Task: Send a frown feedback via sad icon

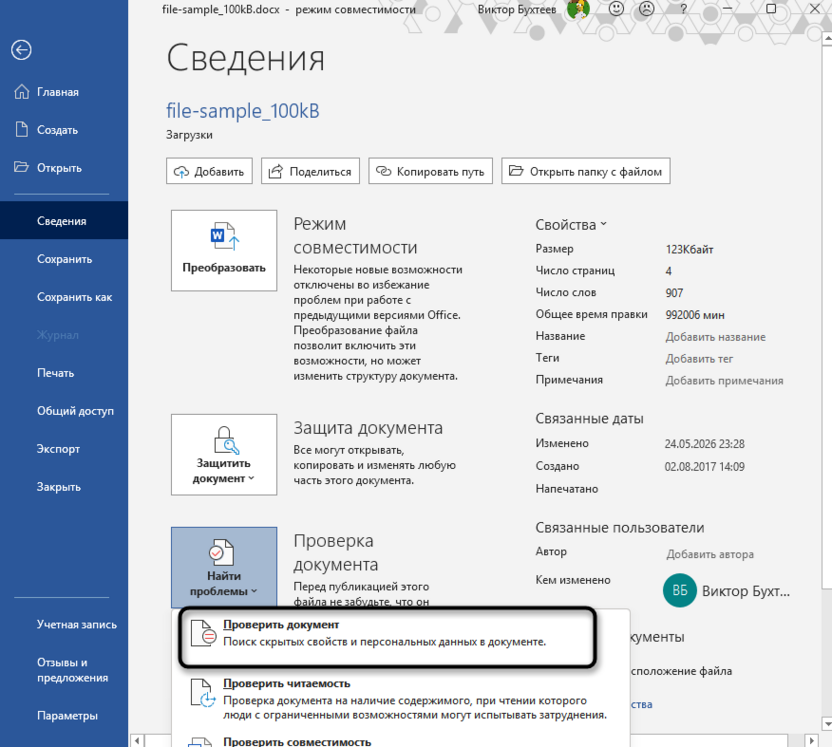Action: [646, 8]
